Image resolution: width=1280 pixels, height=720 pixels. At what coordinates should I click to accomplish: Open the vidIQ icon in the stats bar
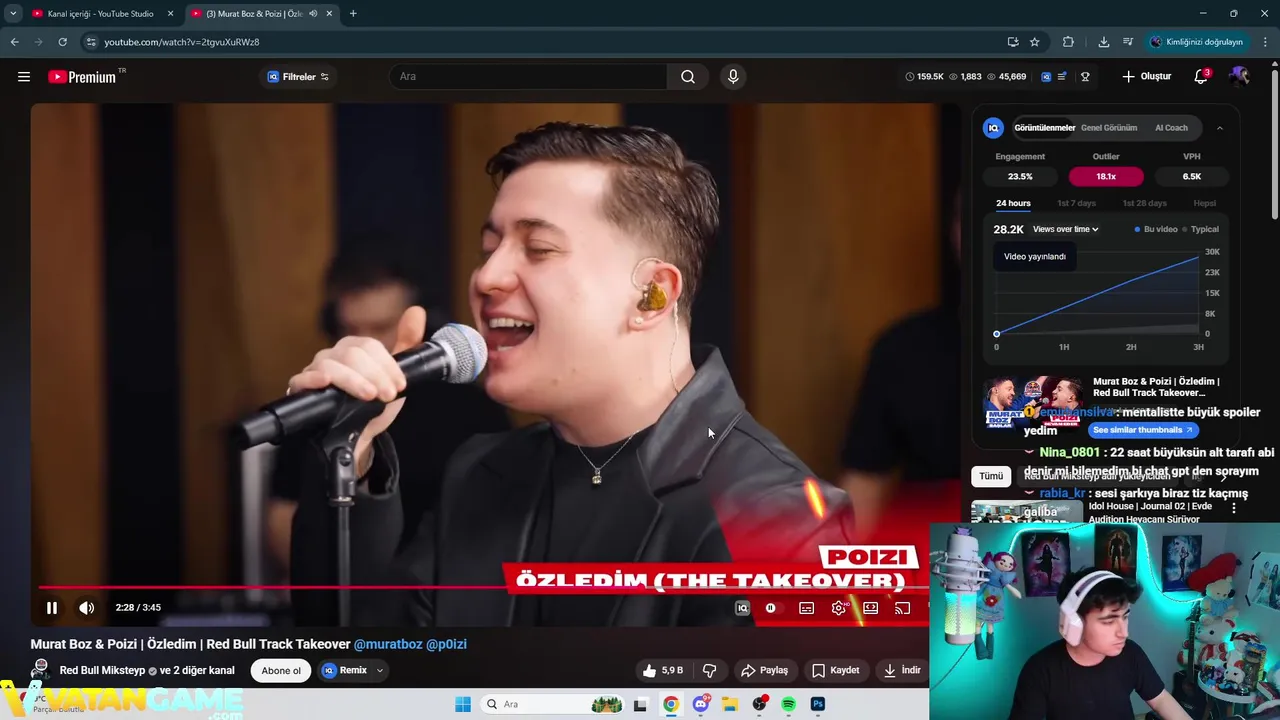(x=1046, y=77)
